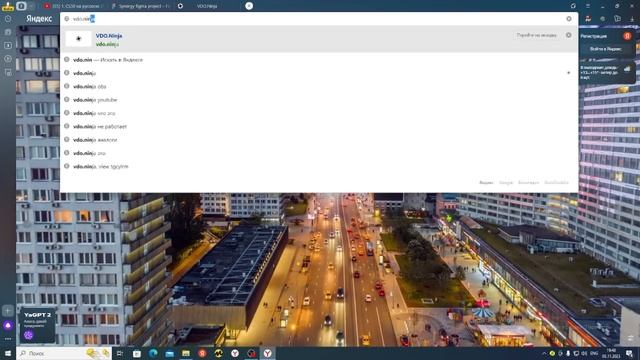The height and width of the screenshot is (360, 640).
Task: Choose the 'vdo.ninja youtube' suggestion
Action: (x=319, y=100)
